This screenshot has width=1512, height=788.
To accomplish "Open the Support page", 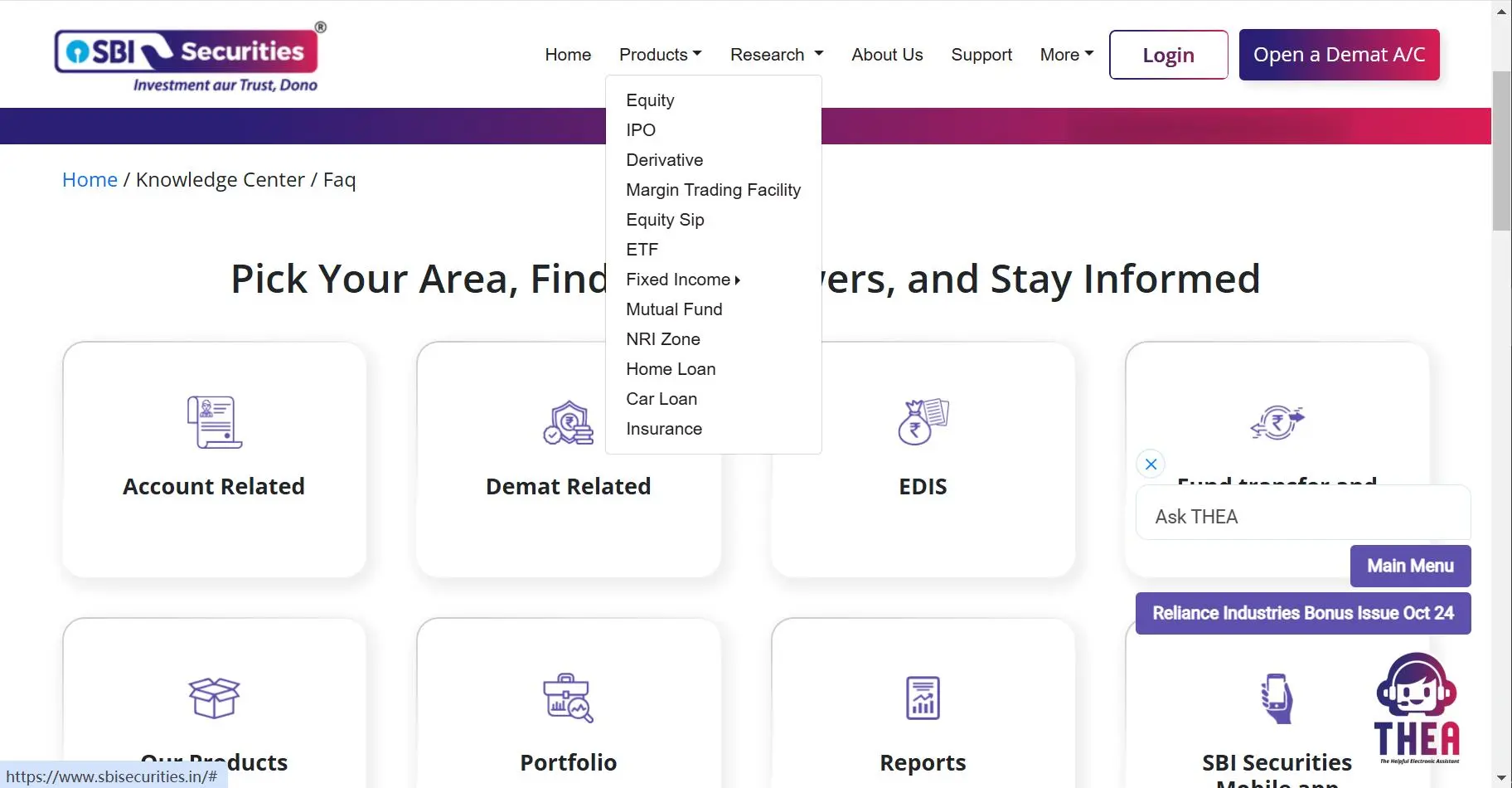I will [981, 55].
